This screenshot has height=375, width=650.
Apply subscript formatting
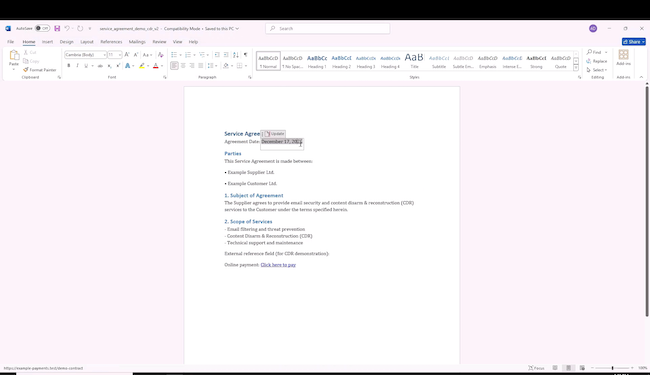pyautogui.click(x=109, y=66)
